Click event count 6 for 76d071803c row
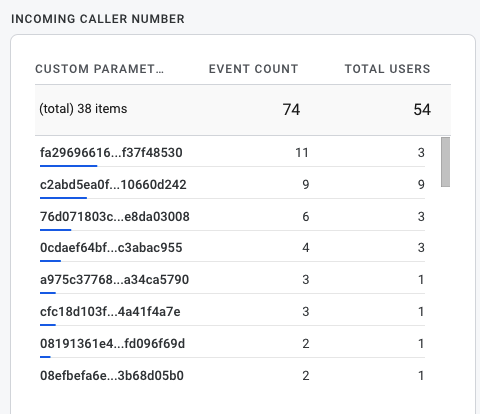 click(306, 217)
